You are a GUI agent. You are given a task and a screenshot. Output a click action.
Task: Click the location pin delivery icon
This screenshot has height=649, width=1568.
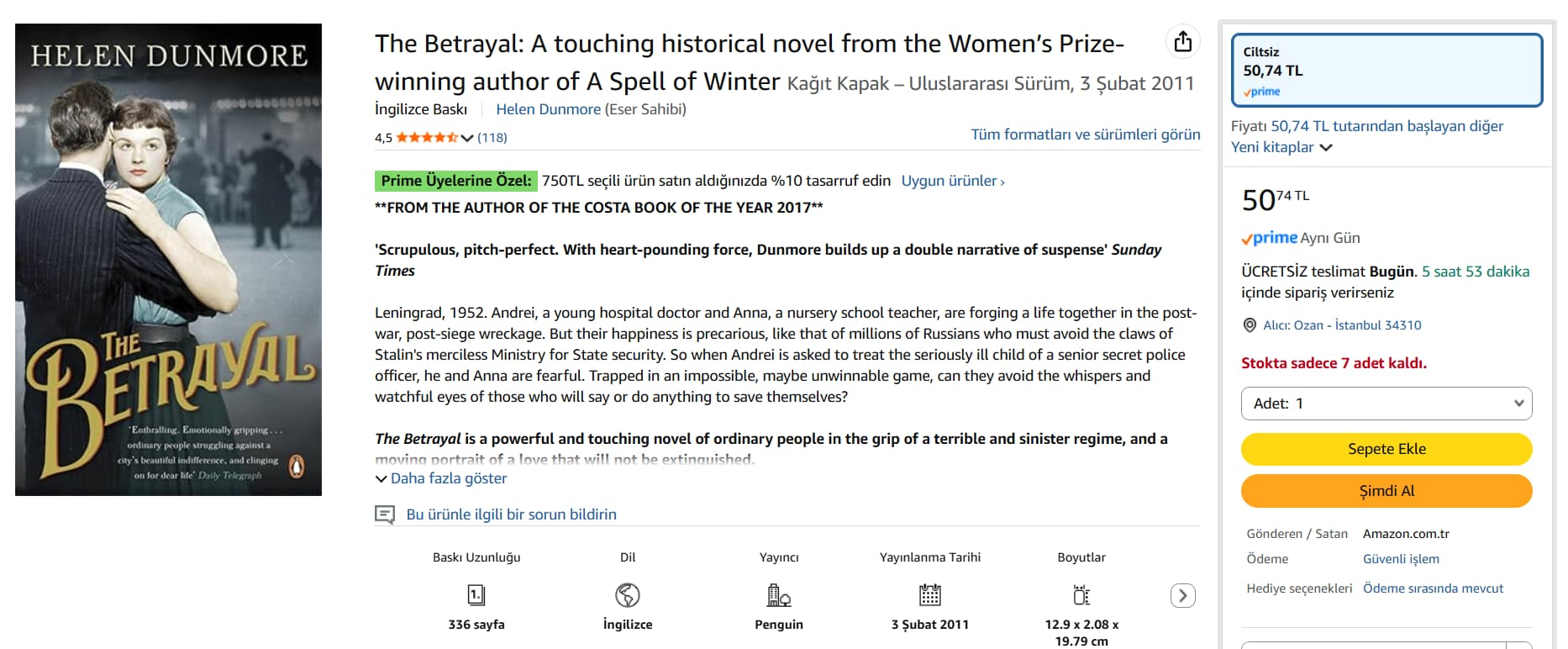1250,325
